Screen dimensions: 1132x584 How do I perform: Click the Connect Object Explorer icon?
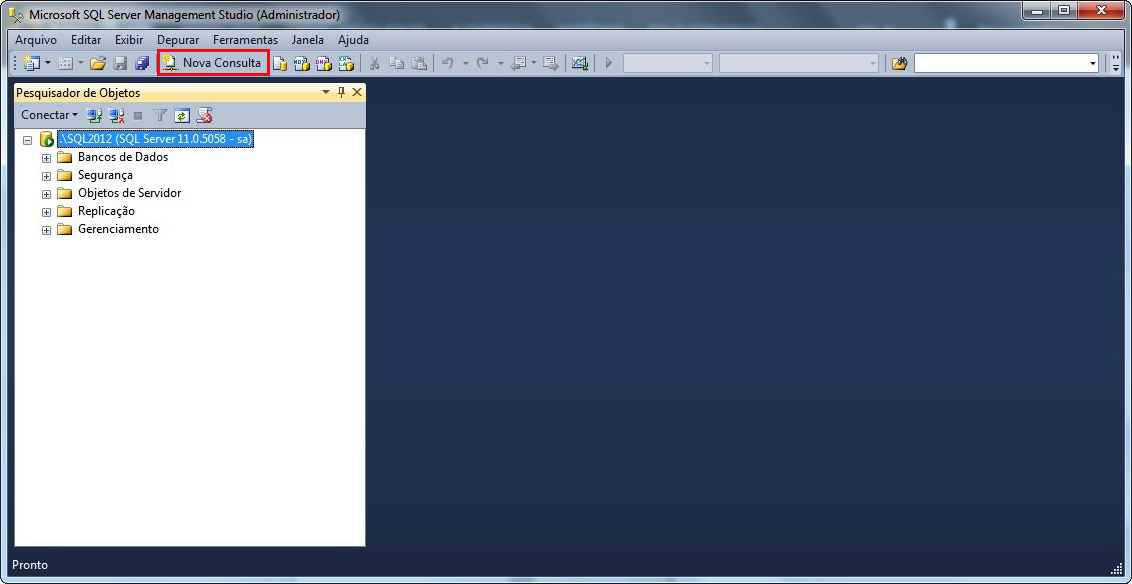pos(94,115)
